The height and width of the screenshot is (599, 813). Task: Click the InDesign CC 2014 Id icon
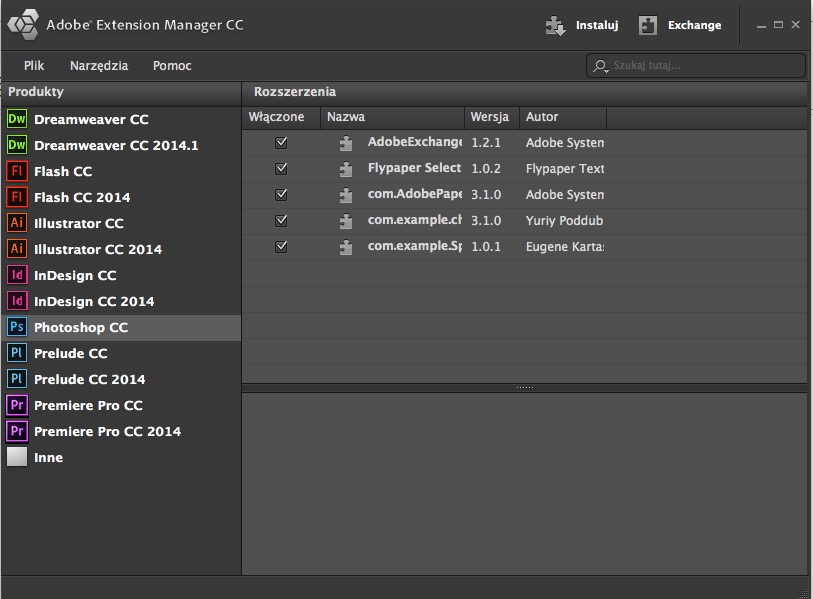pos(17,301)
